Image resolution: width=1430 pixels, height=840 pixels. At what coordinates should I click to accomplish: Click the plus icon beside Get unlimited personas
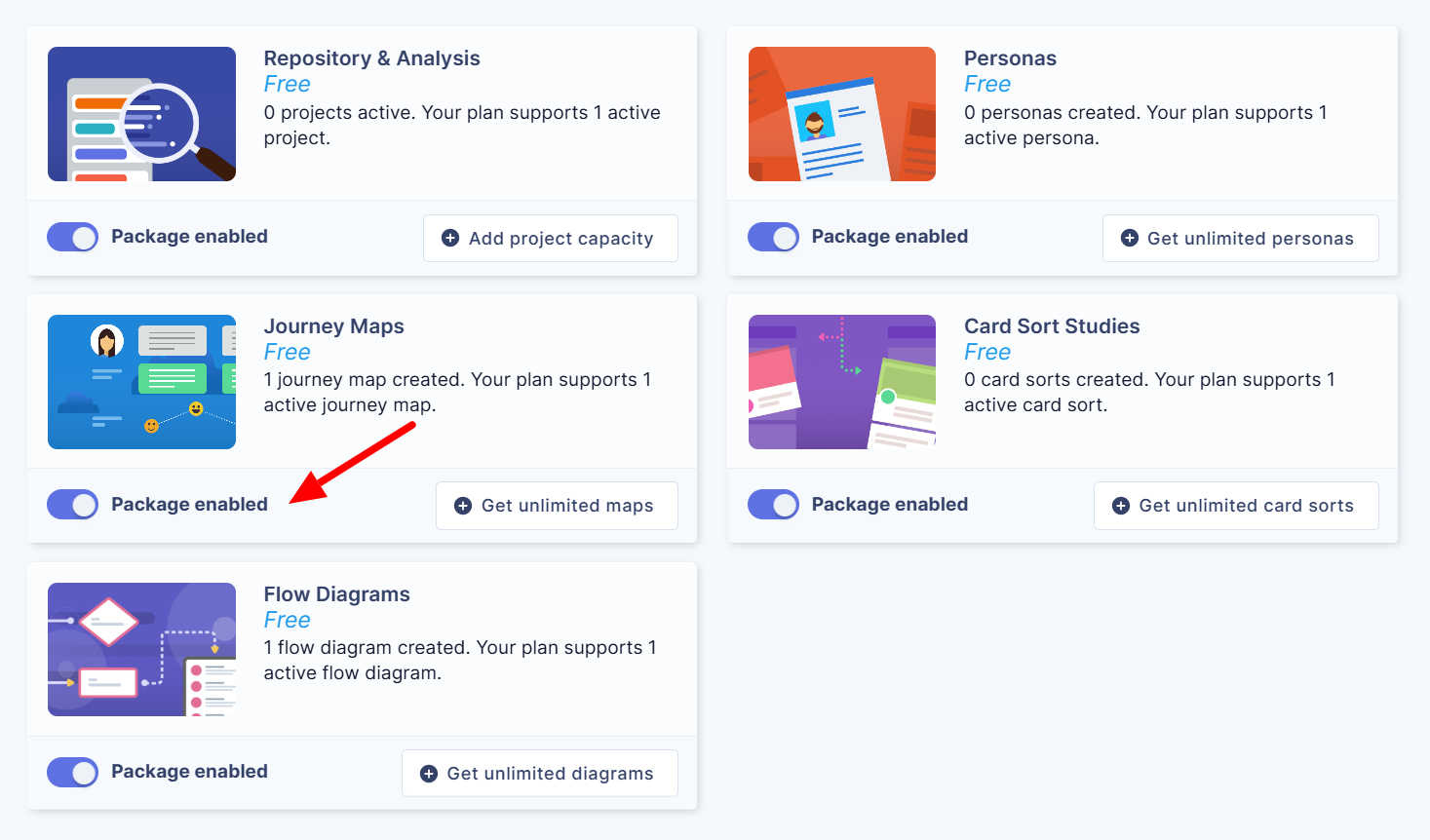[1130, 238]
